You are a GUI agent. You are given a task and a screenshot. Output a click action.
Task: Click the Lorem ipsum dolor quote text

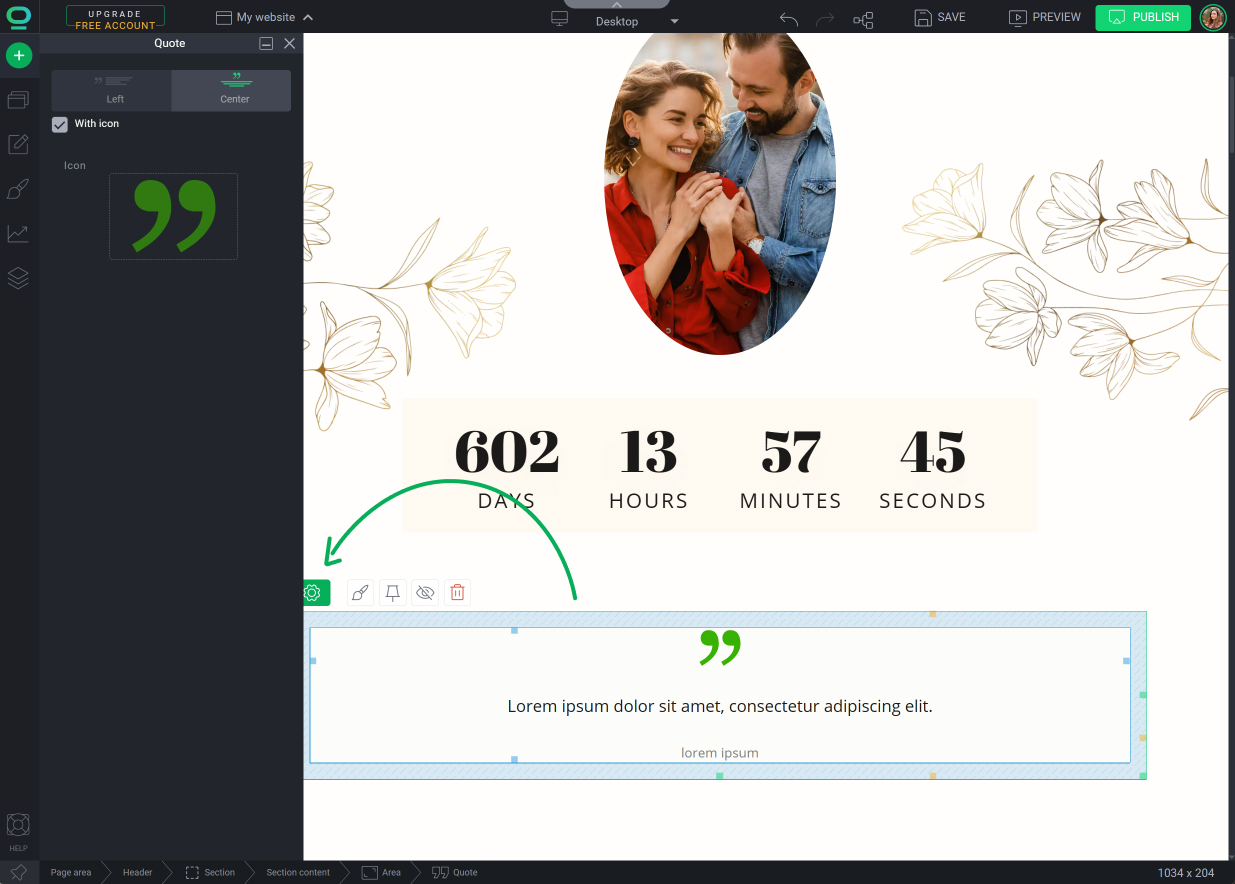[x=720, y=706]
